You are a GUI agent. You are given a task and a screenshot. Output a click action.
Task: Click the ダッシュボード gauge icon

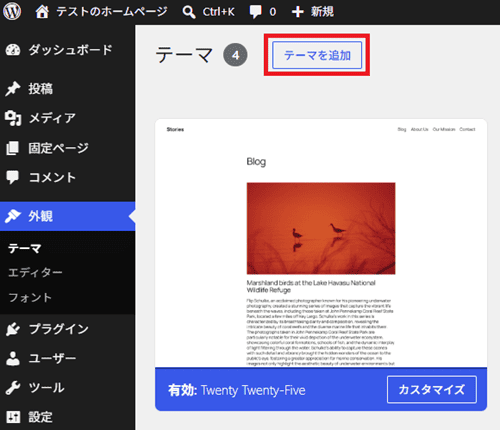click(13, 50)
